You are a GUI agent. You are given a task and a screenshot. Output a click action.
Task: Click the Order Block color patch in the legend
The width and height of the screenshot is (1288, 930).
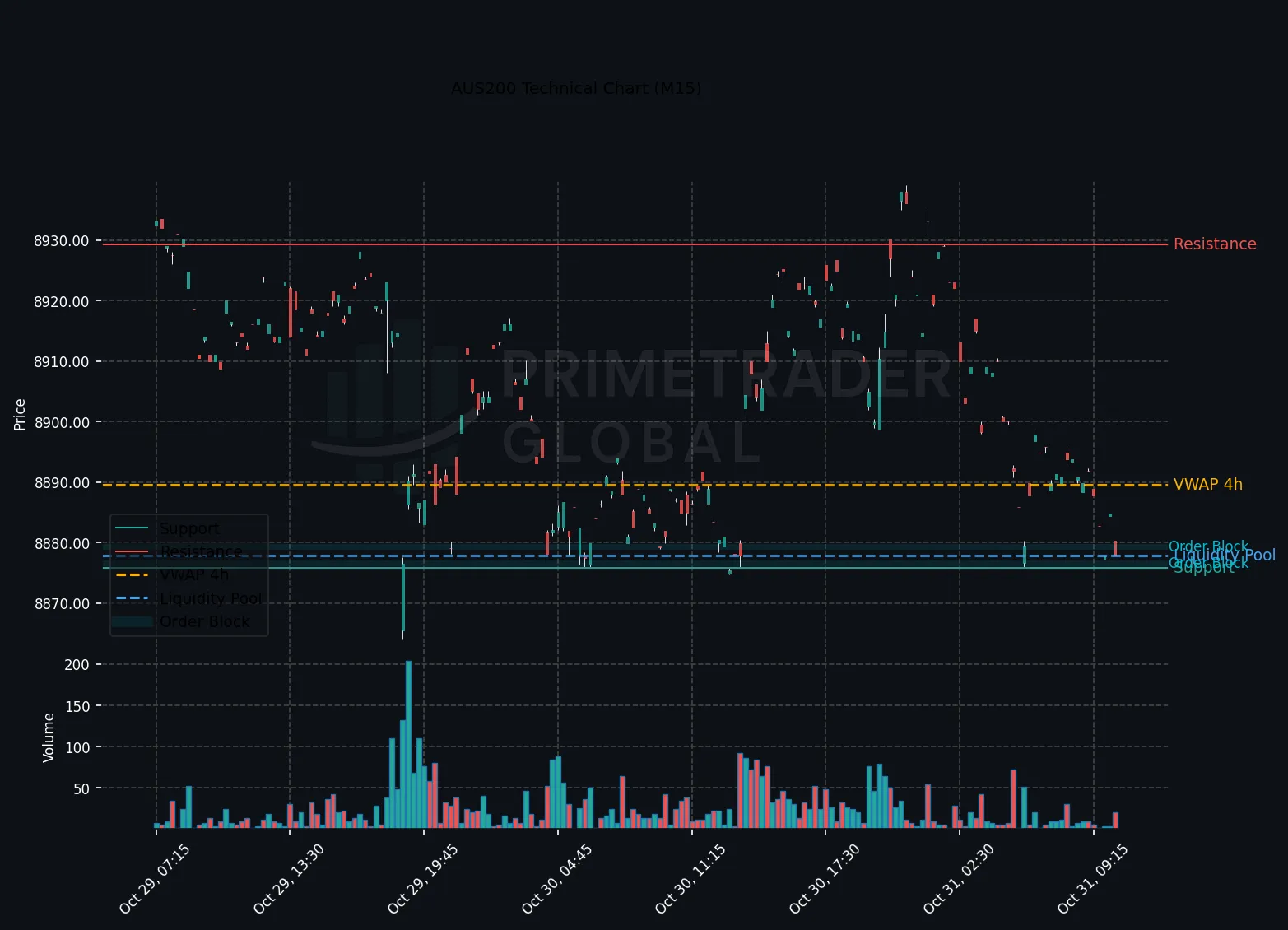point(133,621)
